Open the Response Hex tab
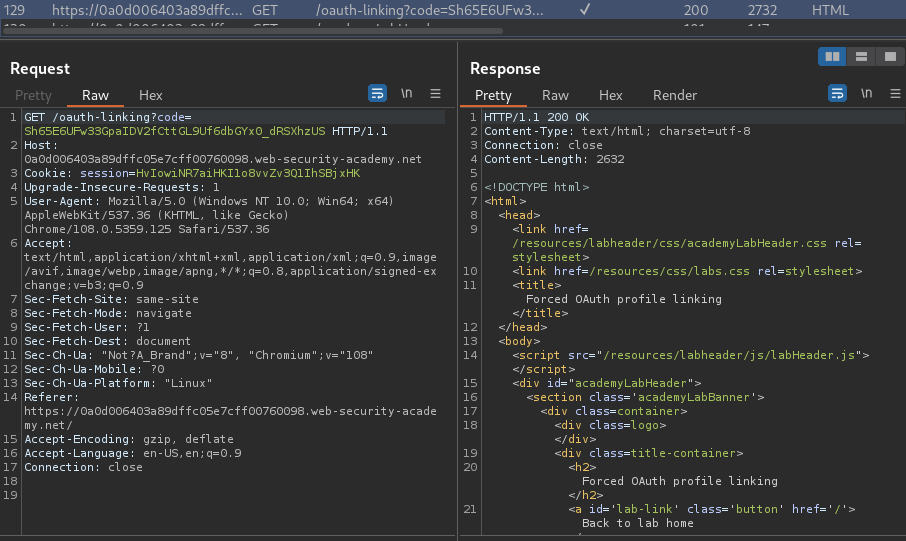This screenshot has height=541, width=906. pos(610,95)
